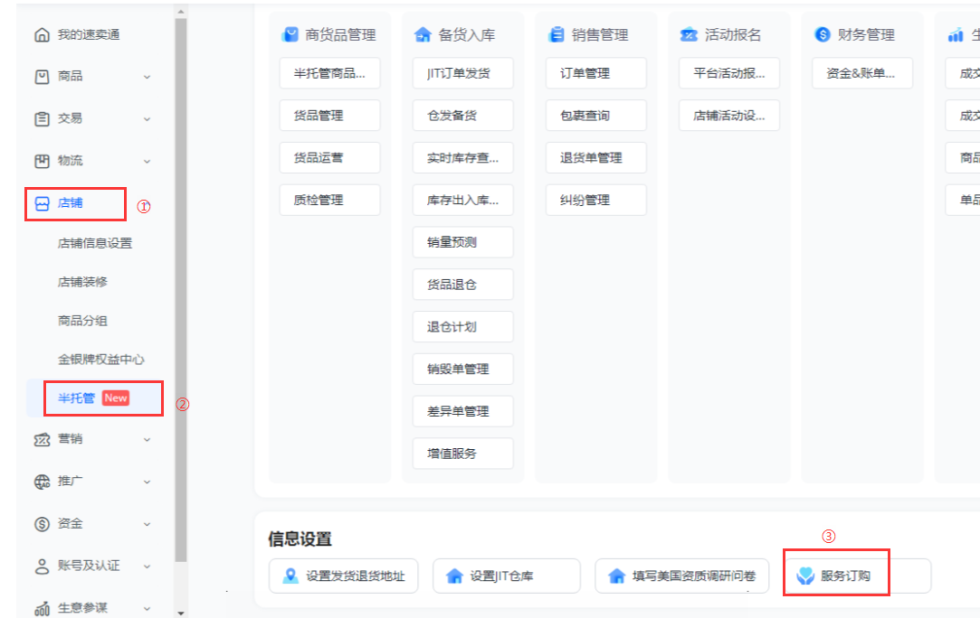Open 差异单管理 button

pyautogui.click(x=462, y=411)
